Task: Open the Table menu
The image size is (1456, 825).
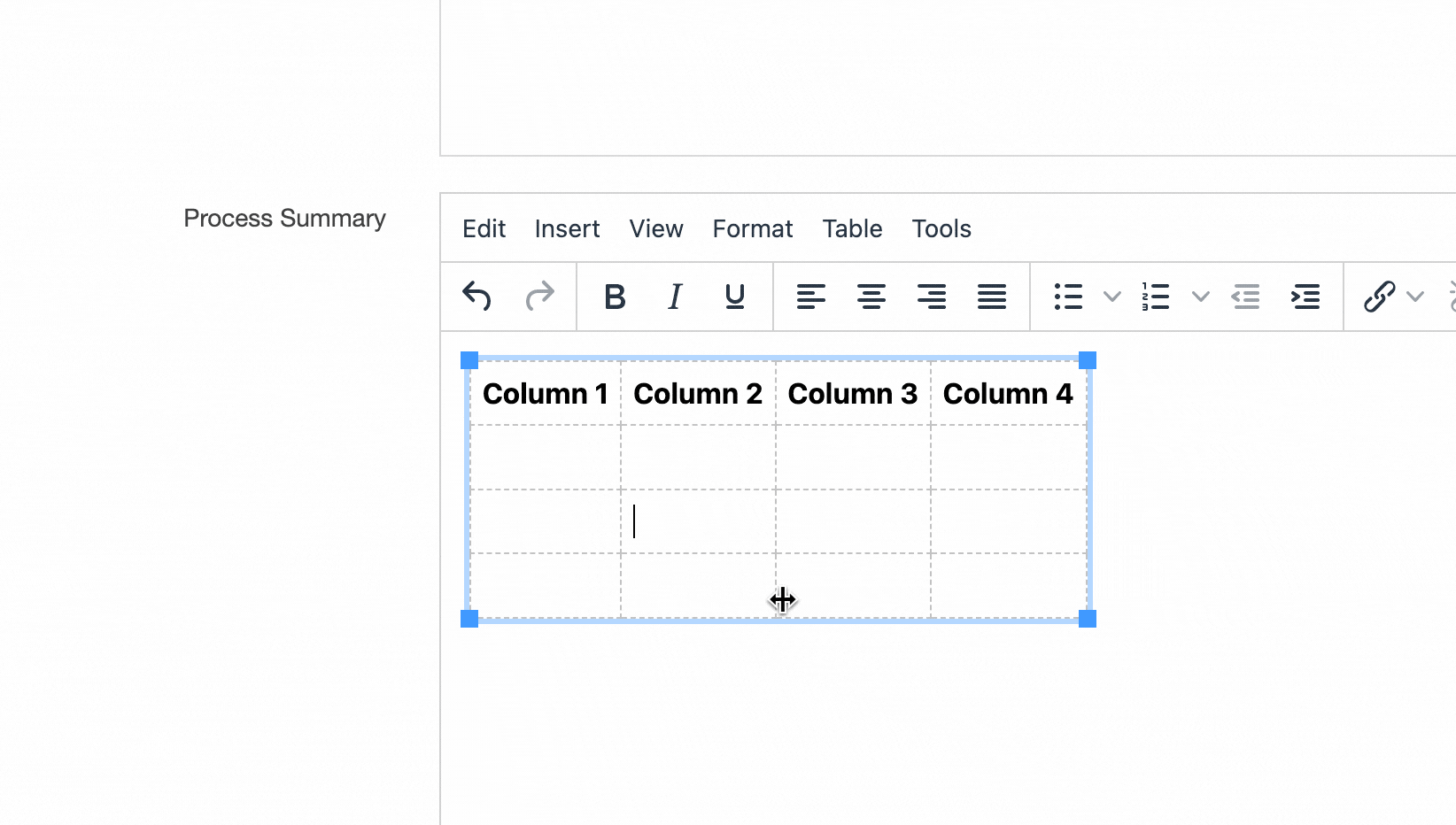Action: click(x=851, y=228)
